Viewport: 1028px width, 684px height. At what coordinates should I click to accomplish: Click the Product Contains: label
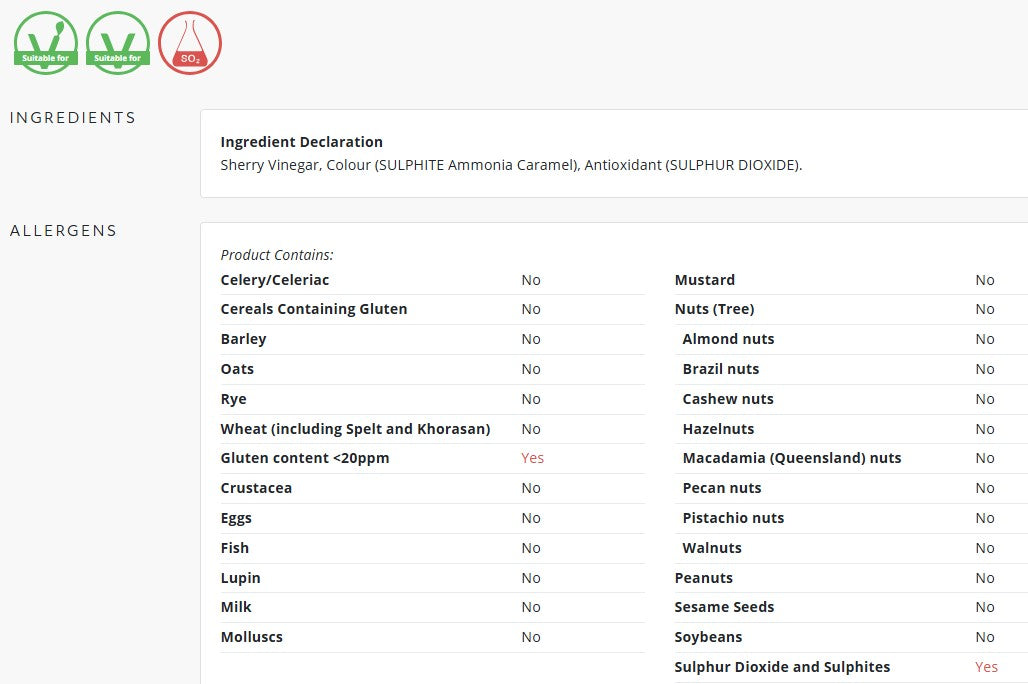click(277, 254)
